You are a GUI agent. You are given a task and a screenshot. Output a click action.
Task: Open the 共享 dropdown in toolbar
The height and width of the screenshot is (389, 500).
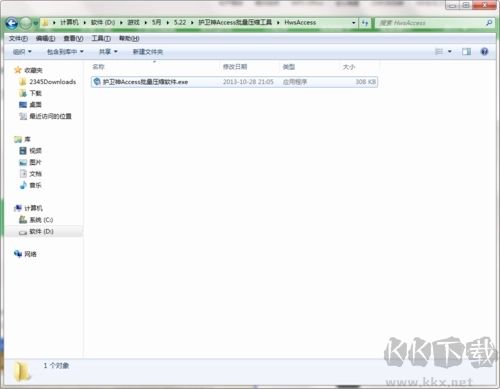coord(108,52)
